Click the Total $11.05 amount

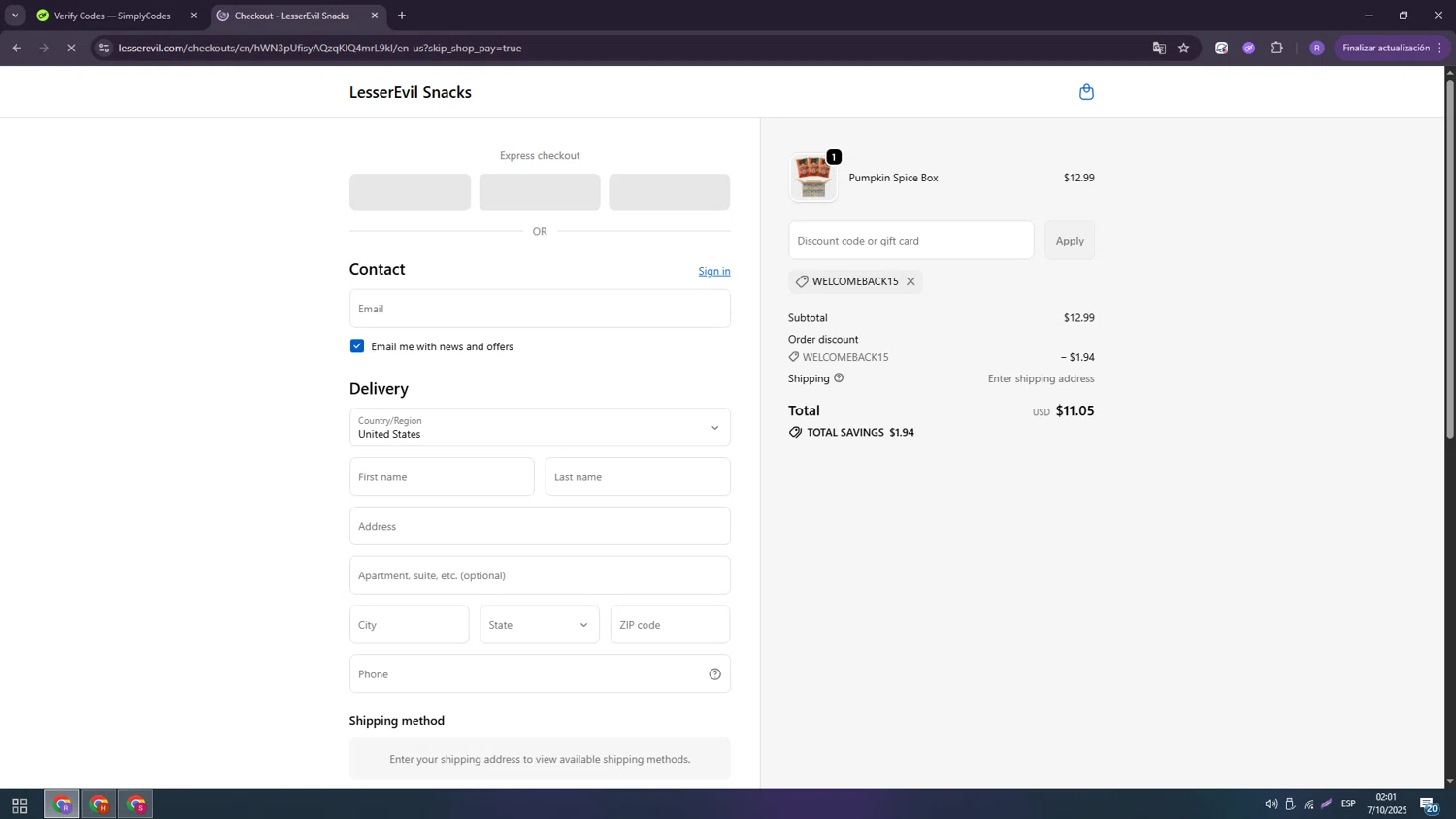tap(1075, 410)
